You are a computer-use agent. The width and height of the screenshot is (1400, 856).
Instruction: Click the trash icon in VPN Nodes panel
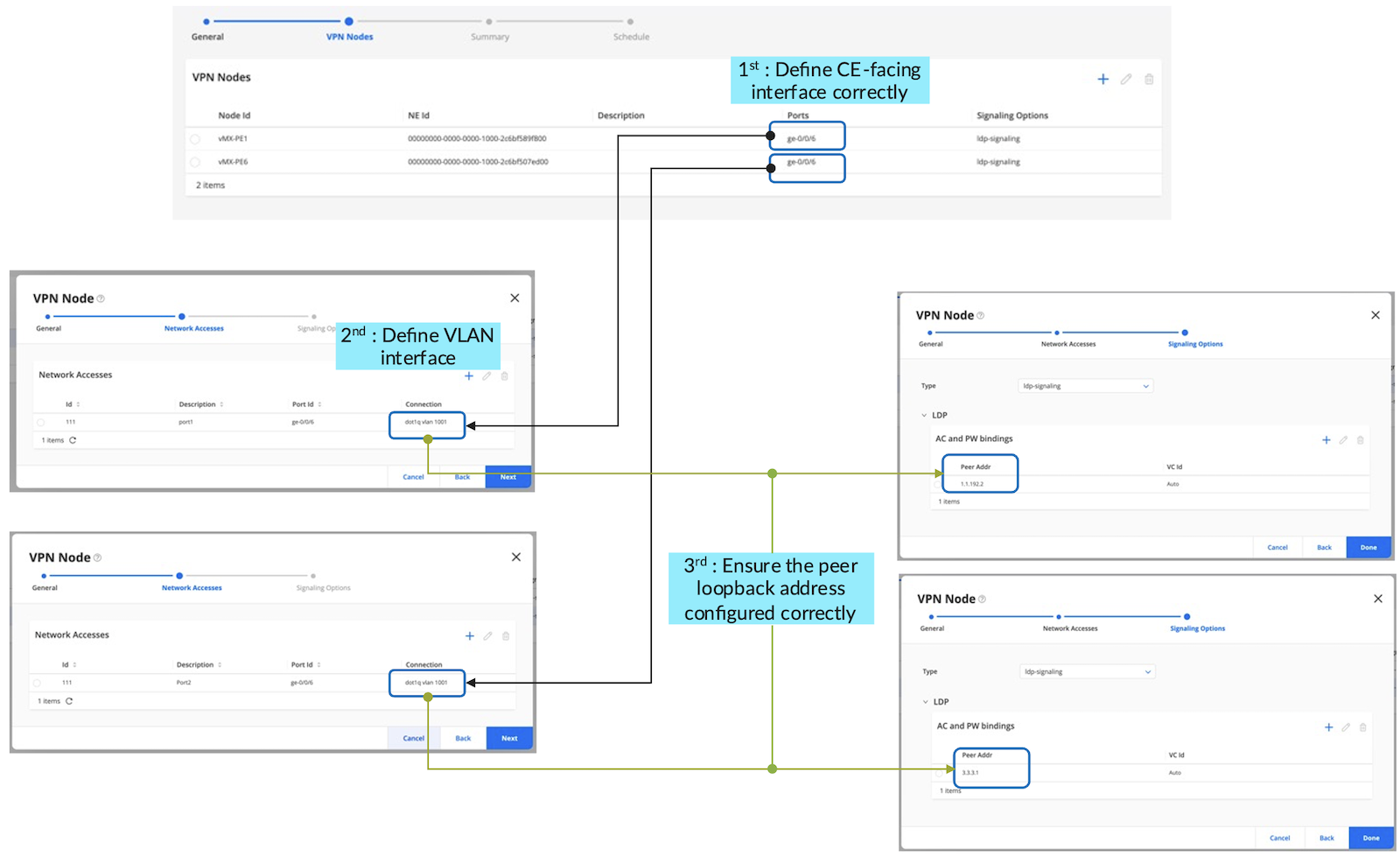[x=1149, y=79]
